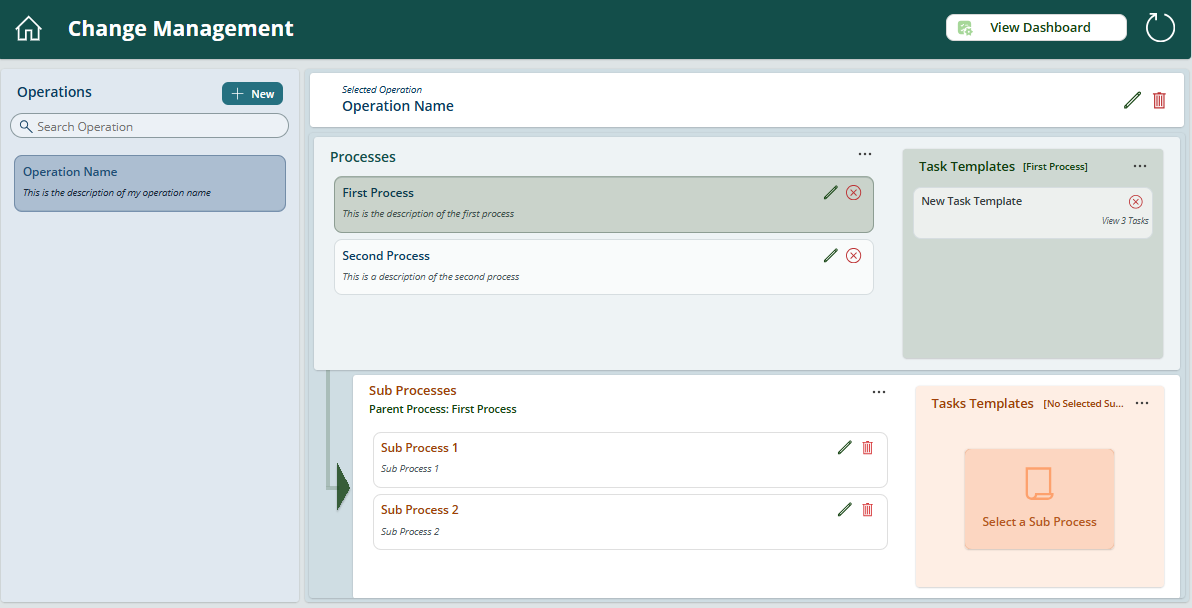The width and height of the screenshot is (1192, 608).
Task: Click the edit pencil on First Process
Action: [830, 193]
